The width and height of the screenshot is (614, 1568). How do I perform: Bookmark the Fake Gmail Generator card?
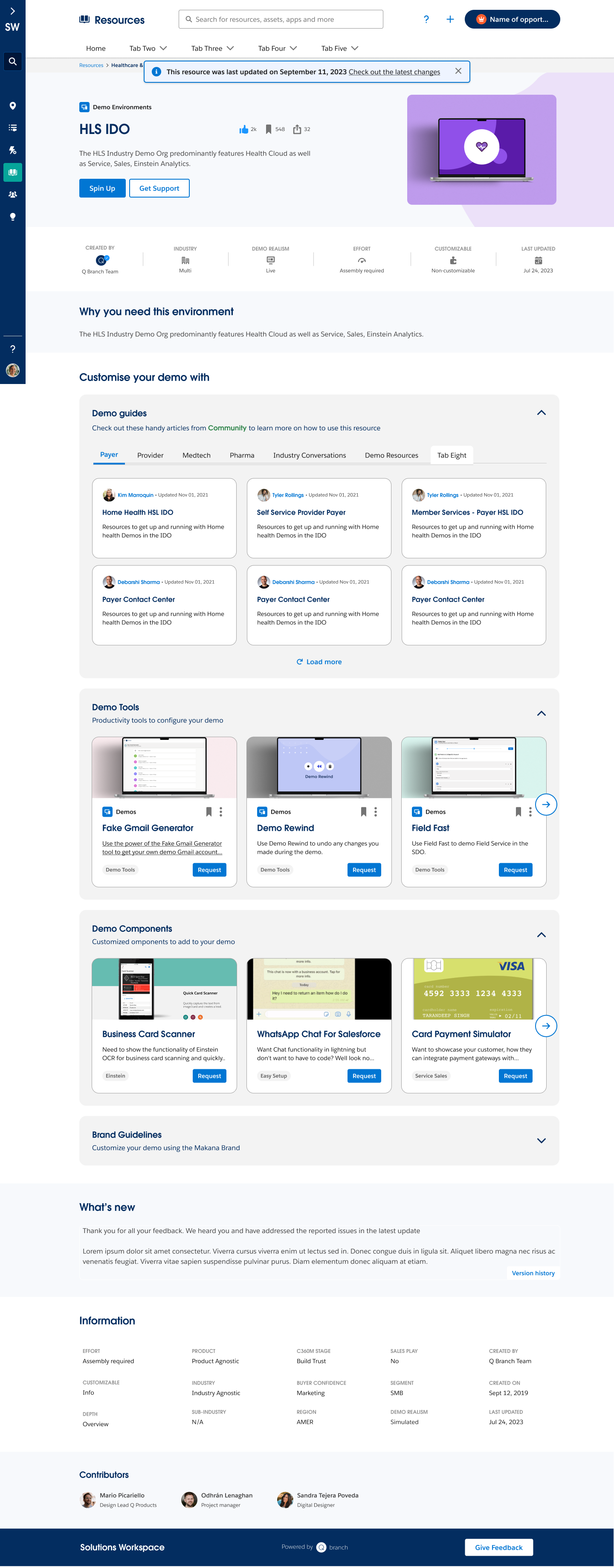[x=209, y=812]
